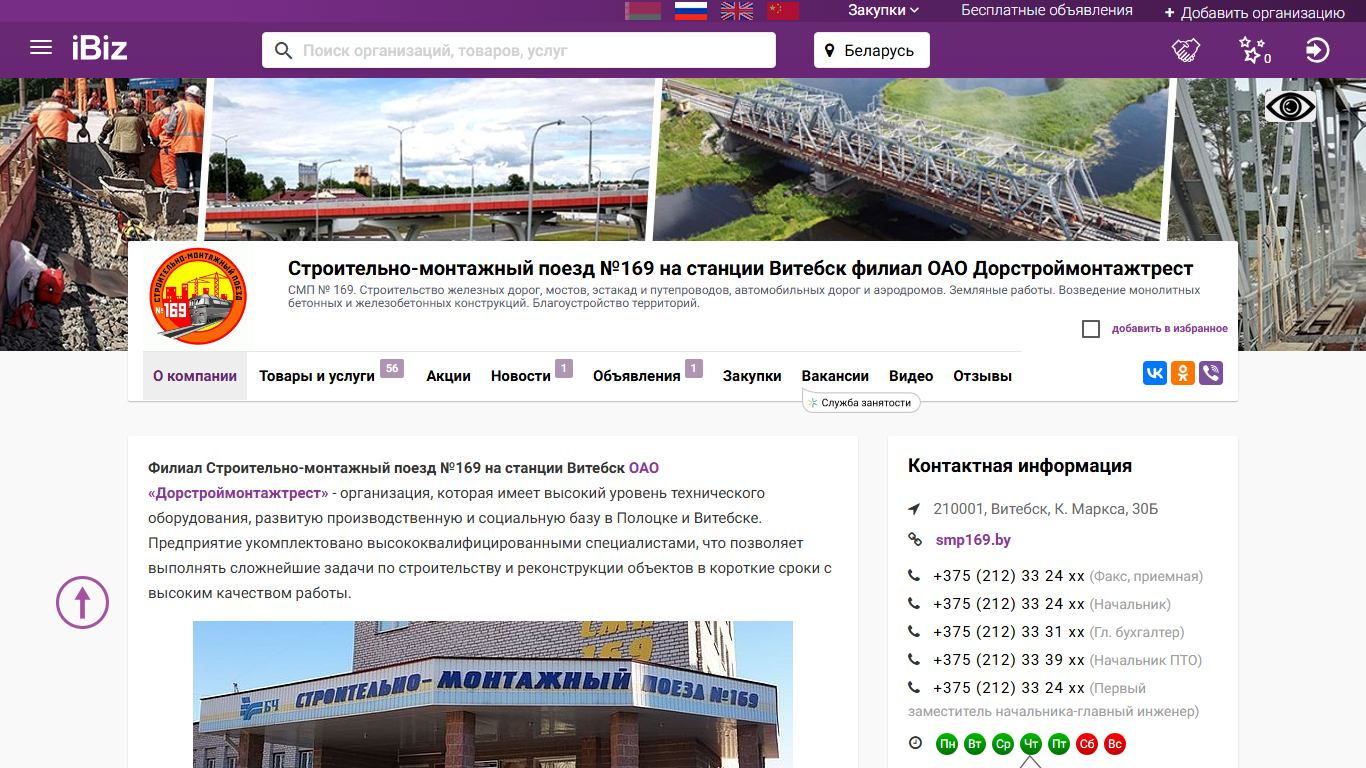Viewport: 1366px width, 768px height.
Task: Check the добавить в избранное checkbox
Action: pyautogui.click(x=1091, y=329)
